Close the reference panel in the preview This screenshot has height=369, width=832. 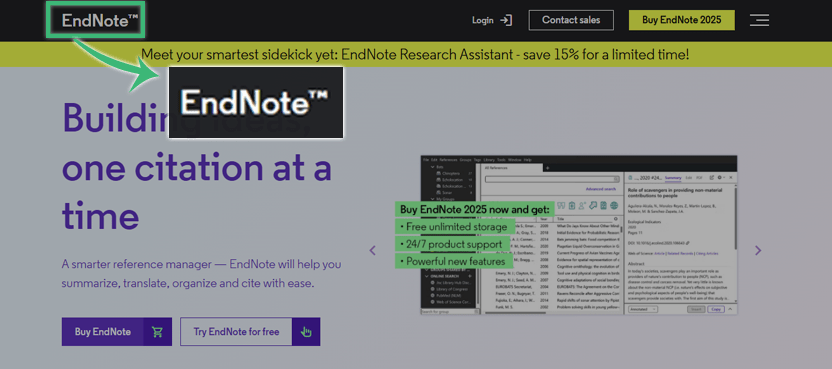tap(731, 177)
